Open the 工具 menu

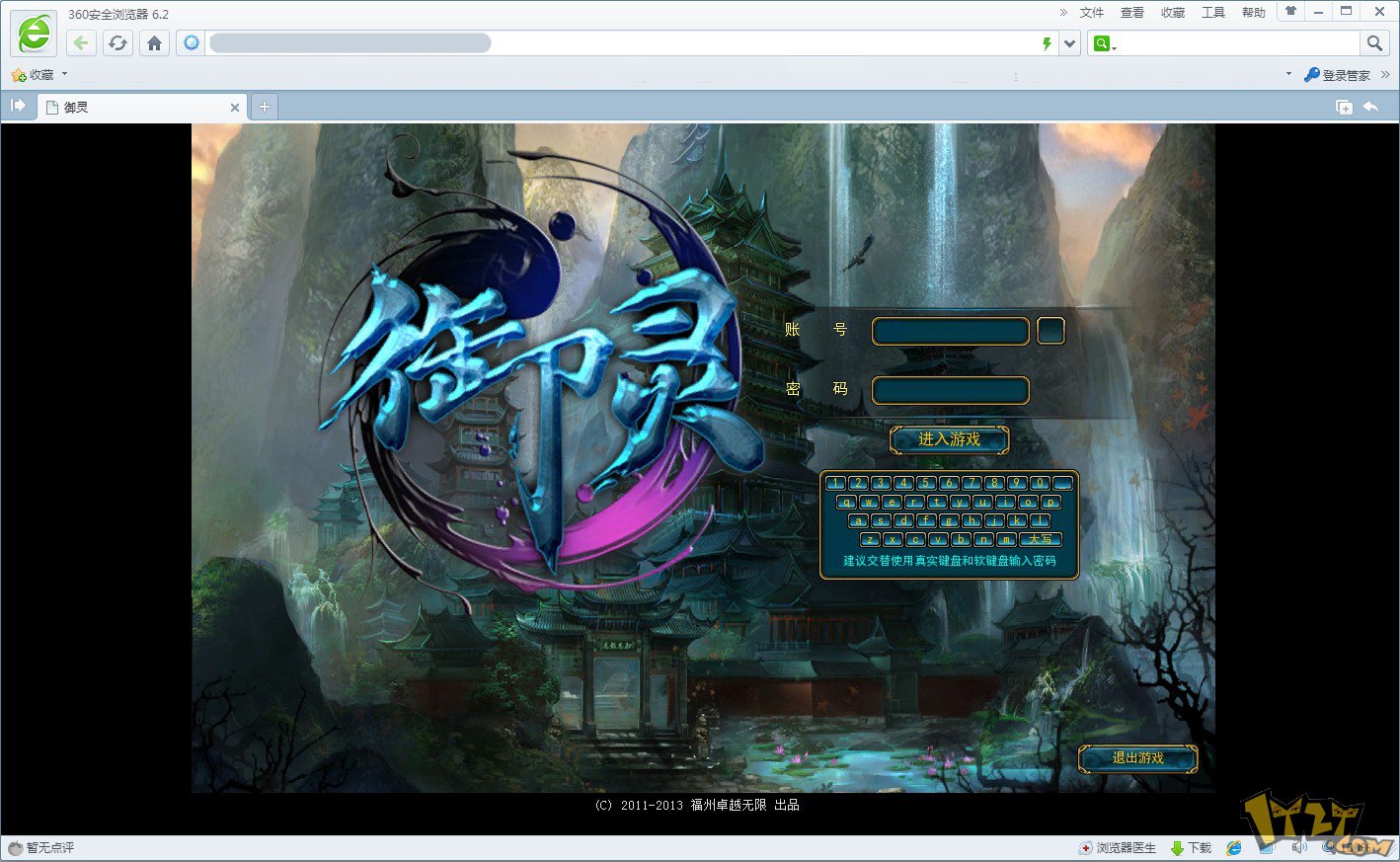coord(1213,13)
